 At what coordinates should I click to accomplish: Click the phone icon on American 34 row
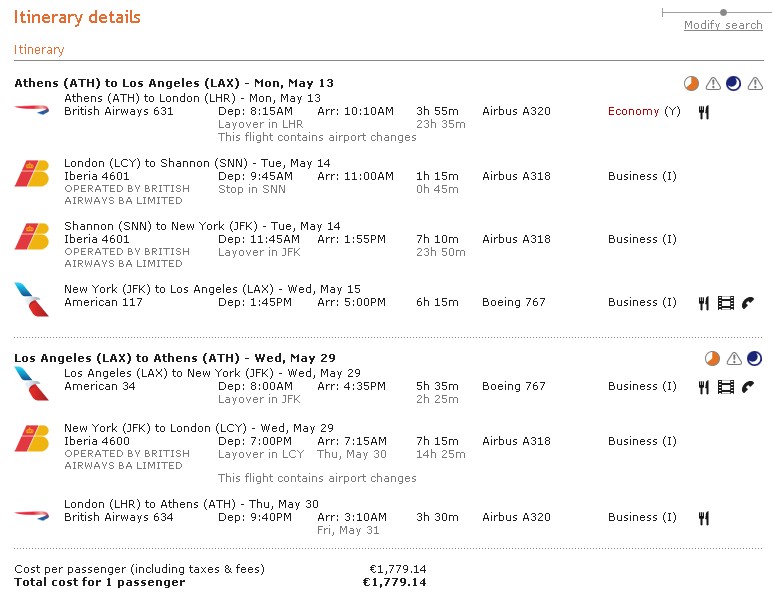click(747, 386)
